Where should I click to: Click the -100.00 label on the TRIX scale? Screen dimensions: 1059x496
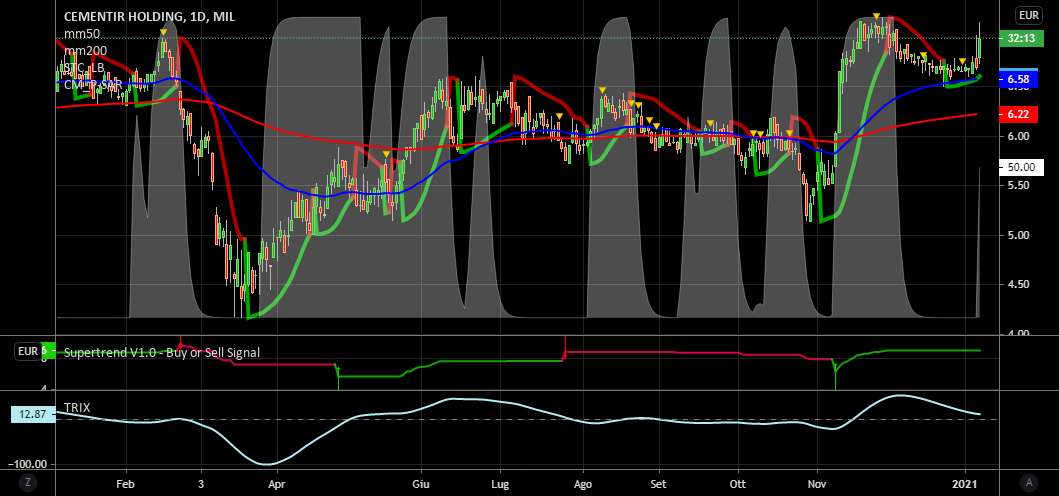pyautogui.click(x=31, y=464)
